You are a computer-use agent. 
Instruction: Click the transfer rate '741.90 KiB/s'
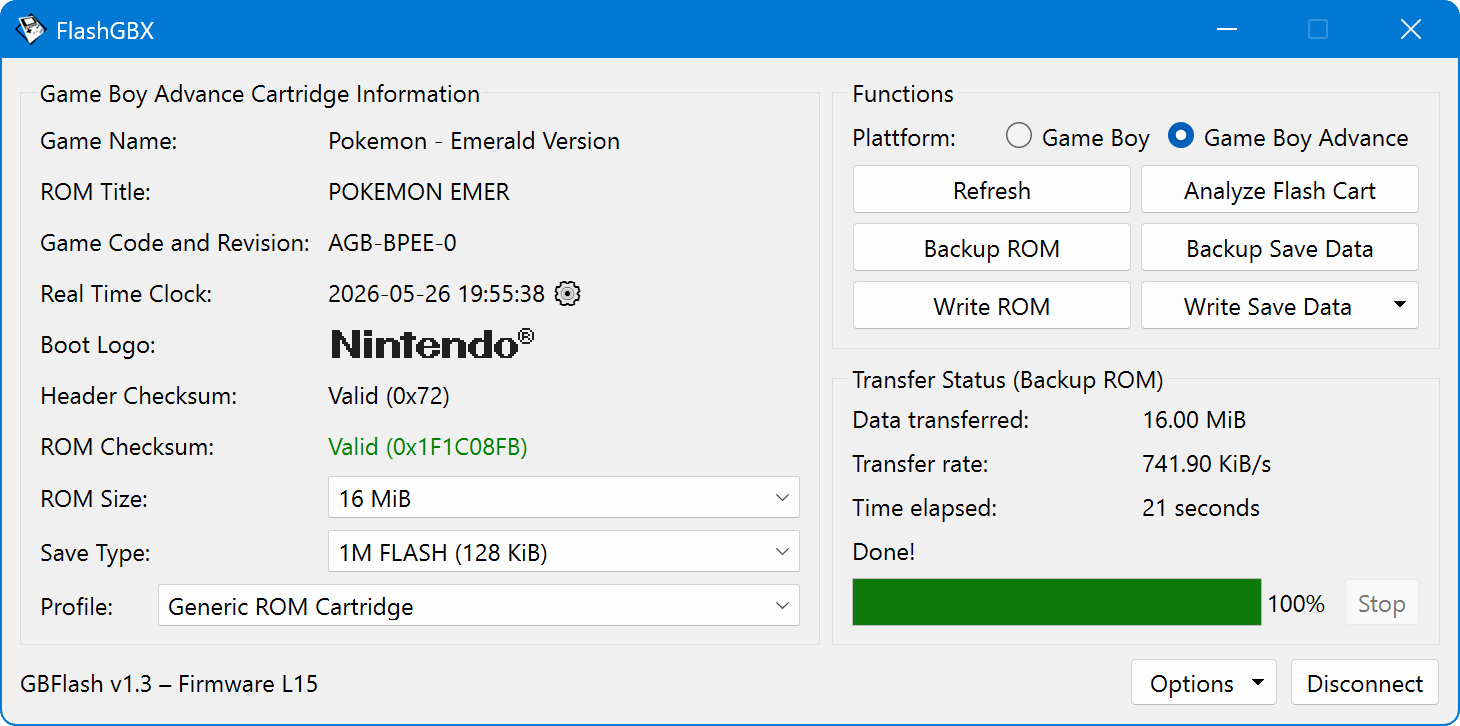(x=1207, y=464)
